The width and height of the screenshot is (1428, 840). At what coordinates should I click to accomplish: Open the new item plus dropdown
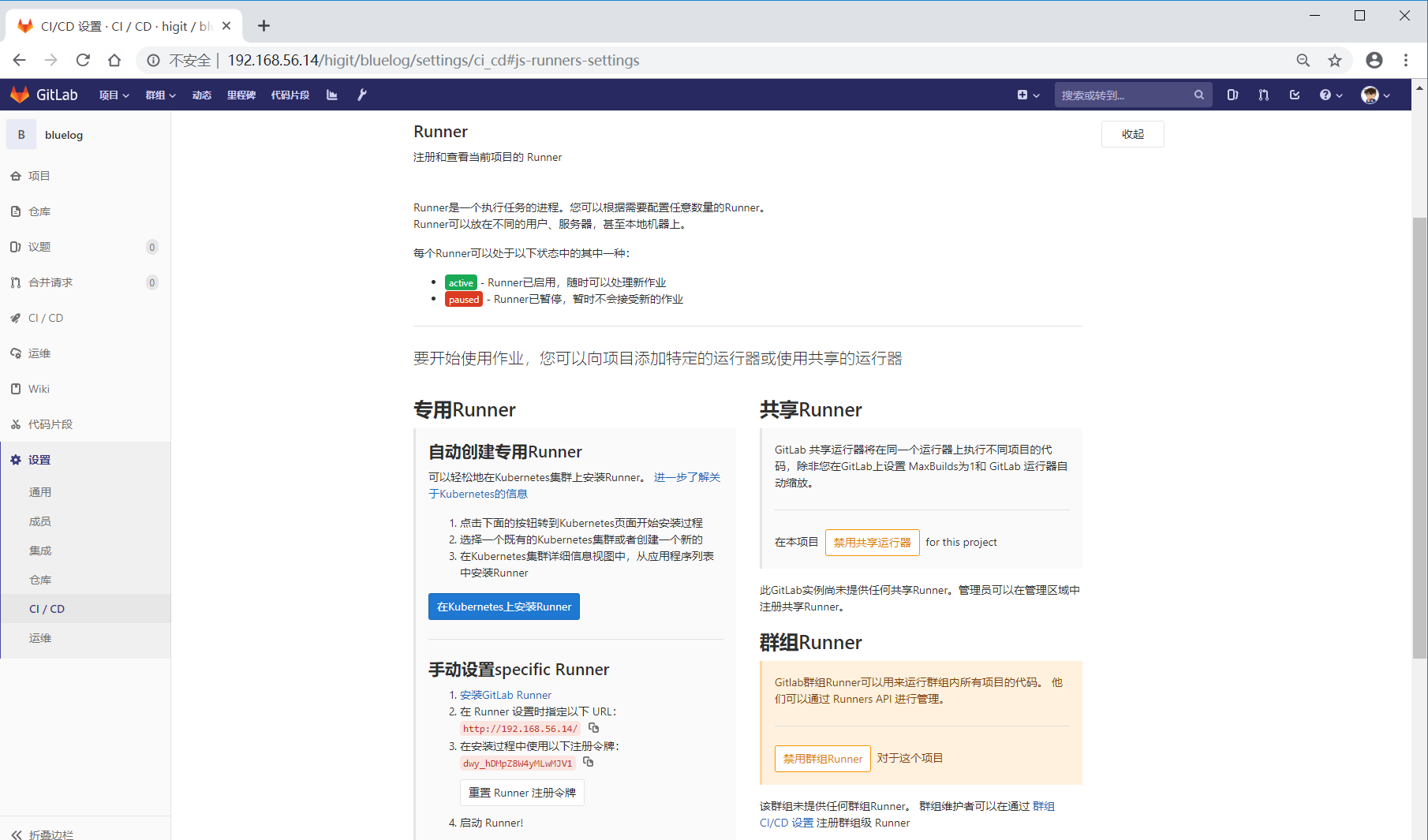point(1028,95)
